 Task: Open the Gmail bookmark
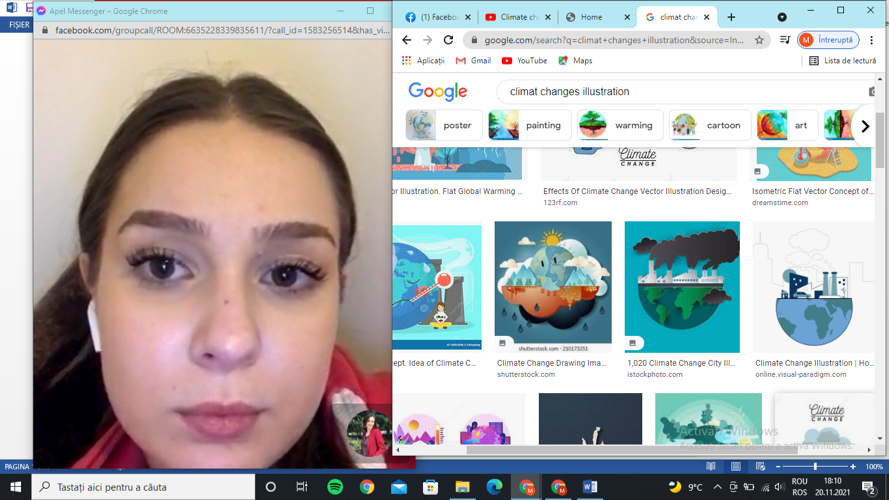pos(473,61)
